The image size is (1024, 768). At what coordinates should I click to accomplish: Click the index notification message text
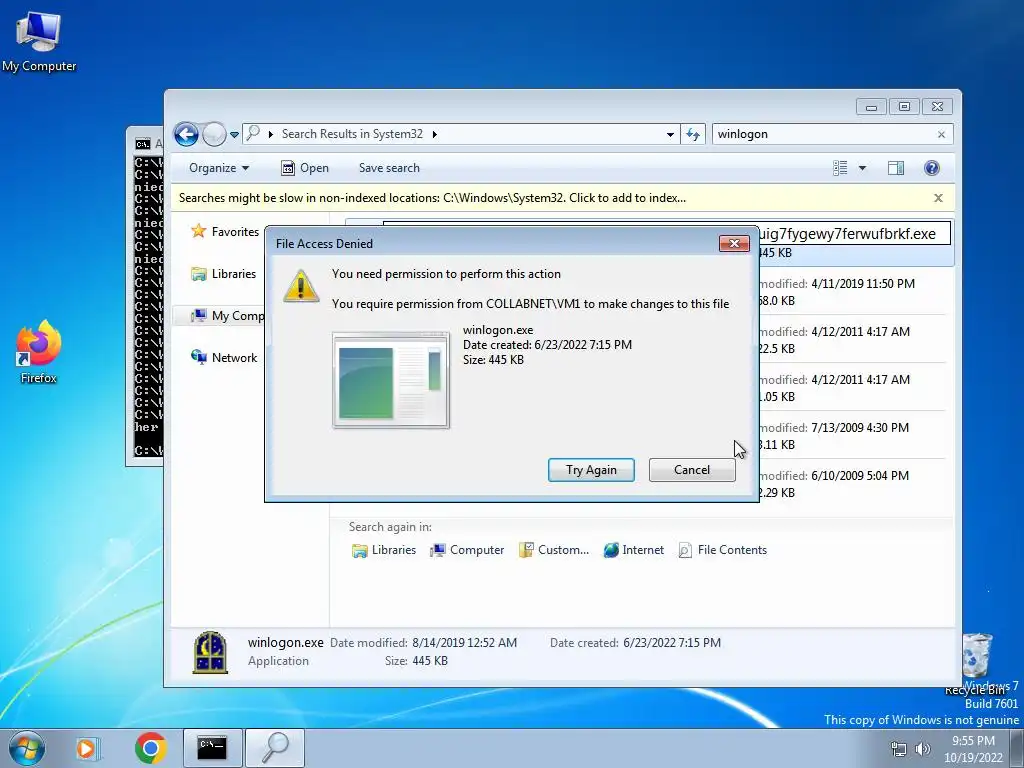[x=432, y=198]
